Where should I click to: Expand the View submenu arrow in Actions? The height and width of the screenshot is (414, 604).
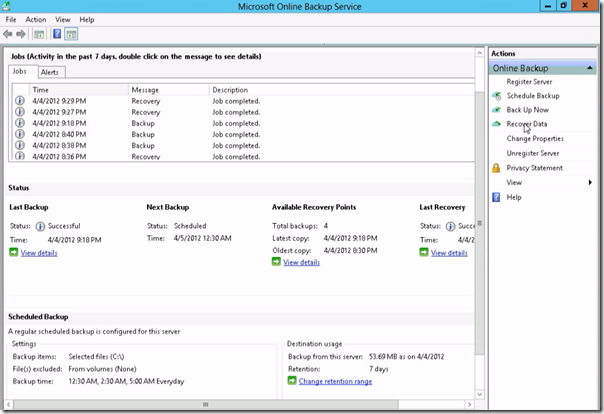click(x=590, y=183)
